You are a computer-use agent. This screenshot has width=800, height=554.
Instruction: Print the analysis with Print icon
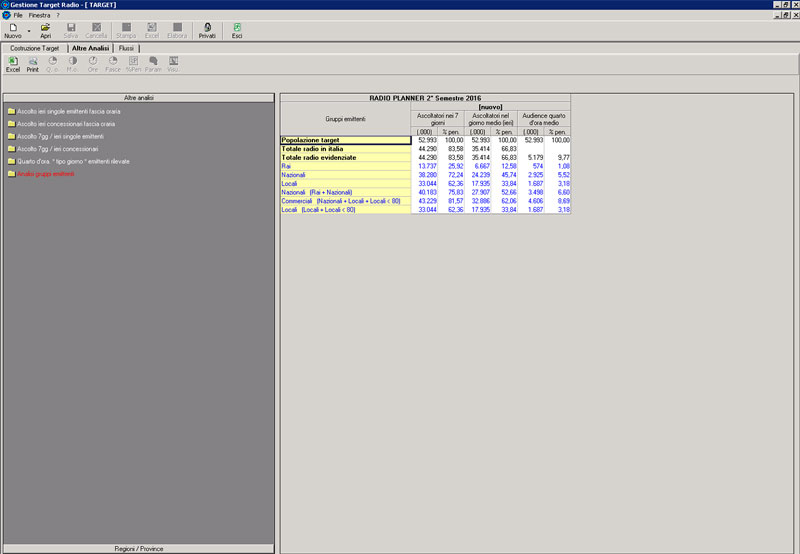pos(33,64)
